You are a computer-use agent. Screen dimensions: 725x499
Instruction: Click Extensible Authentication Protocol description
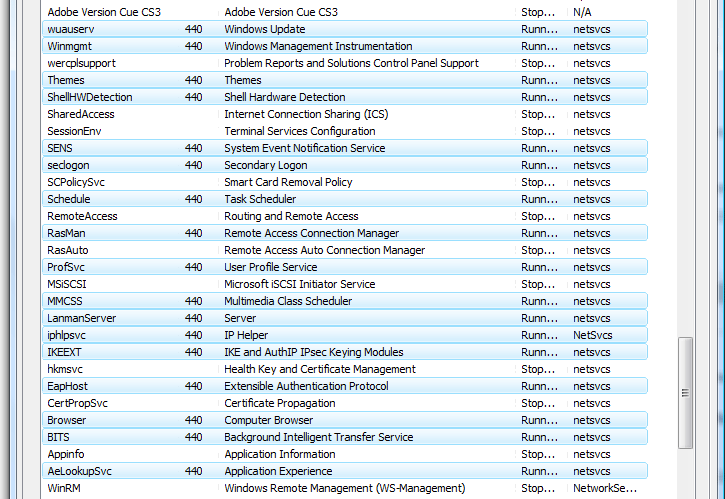click(306, 386)
